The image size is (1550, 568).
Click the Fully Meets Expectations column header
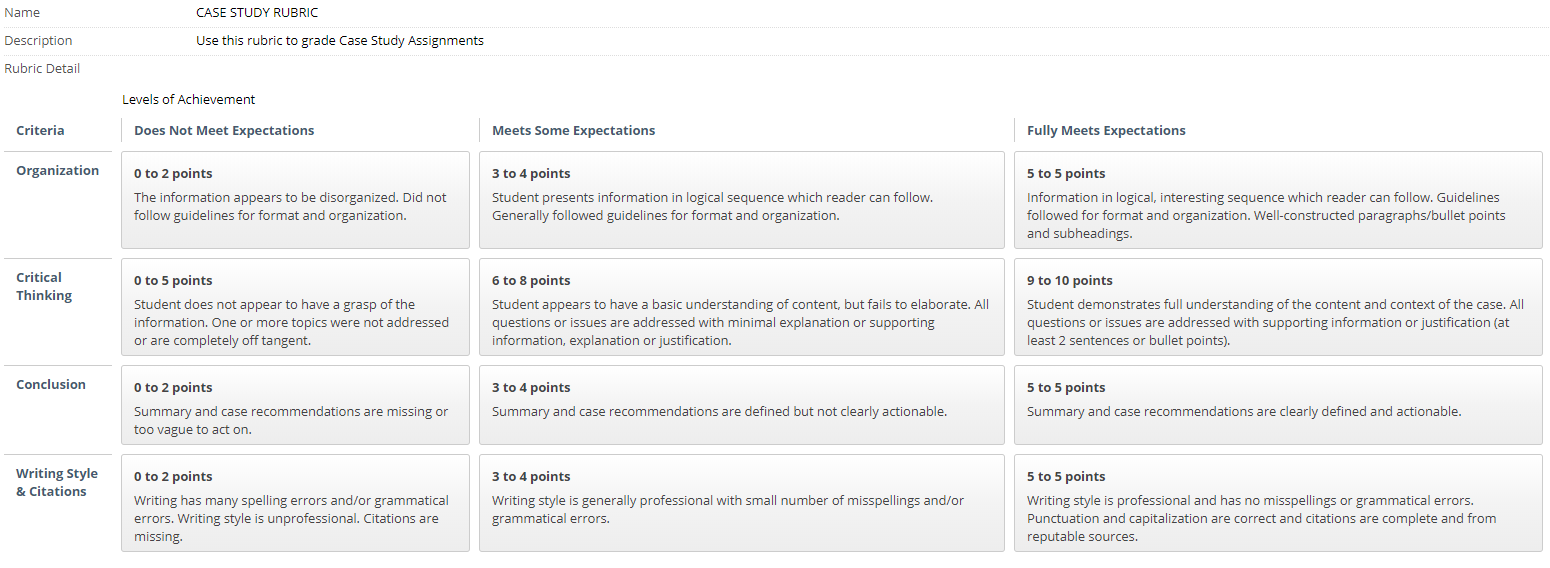1106,131
